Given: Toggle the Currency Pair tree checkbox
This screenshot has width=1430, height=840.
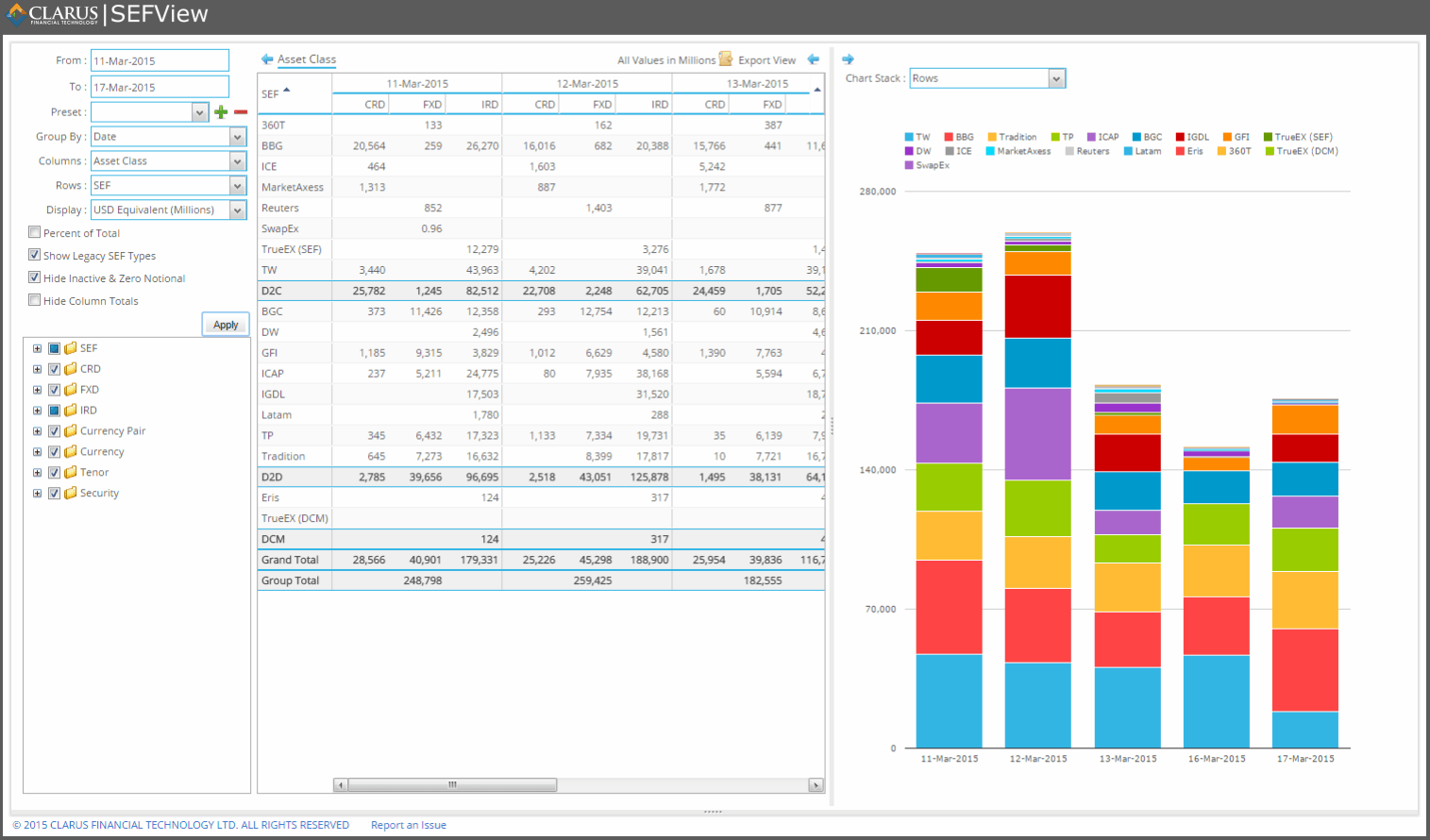Looking at the screenshot, I should tap(55, 431).
